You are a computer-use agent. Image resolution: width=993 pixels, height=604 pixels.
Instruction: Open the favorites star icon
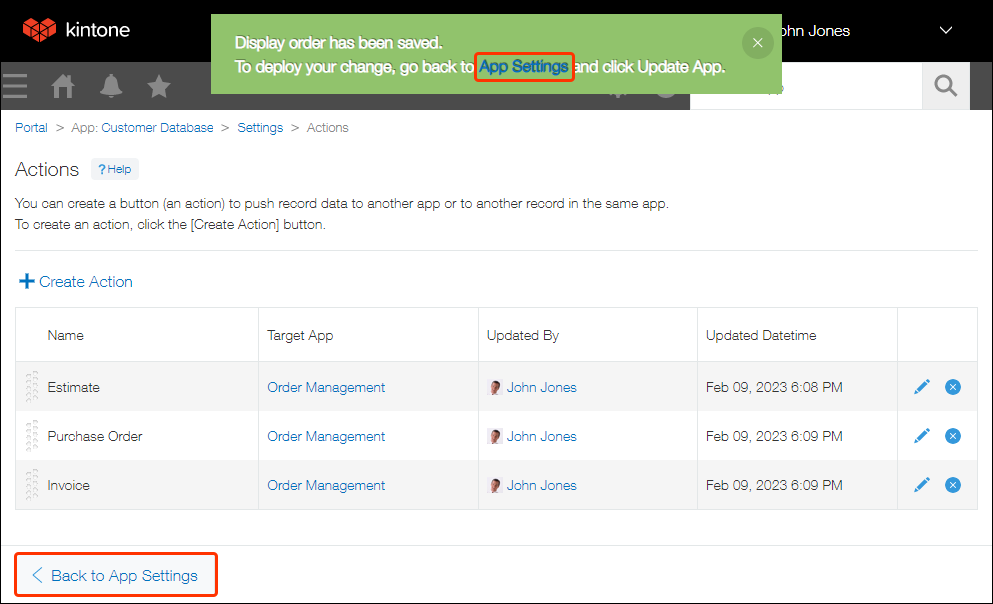coord(159,86)
